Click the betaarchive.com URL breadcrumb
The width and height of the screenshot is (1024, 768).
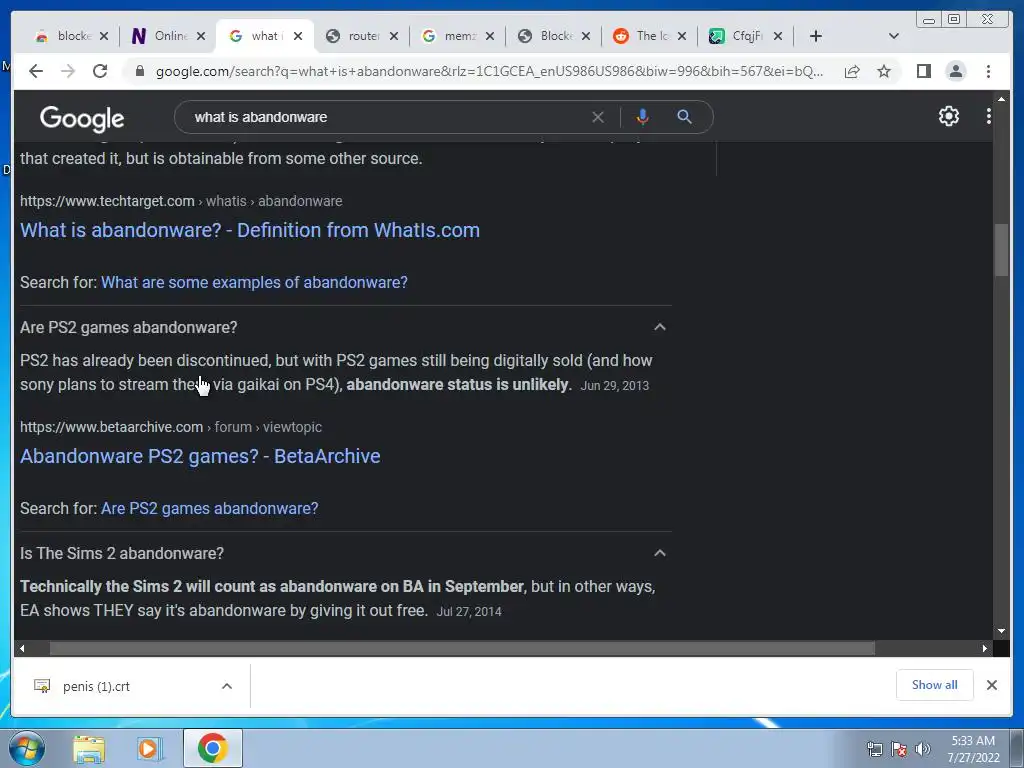(x=170, y=427)
